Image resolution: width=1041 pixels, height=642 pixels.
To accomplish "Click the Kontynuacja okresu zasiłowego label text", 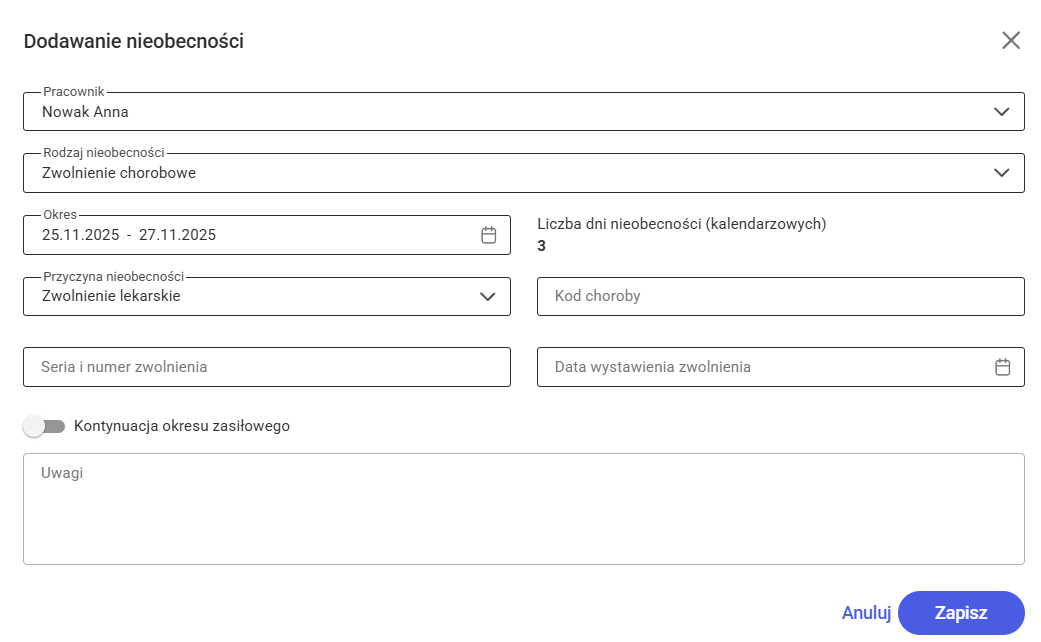I will (182, 426).
